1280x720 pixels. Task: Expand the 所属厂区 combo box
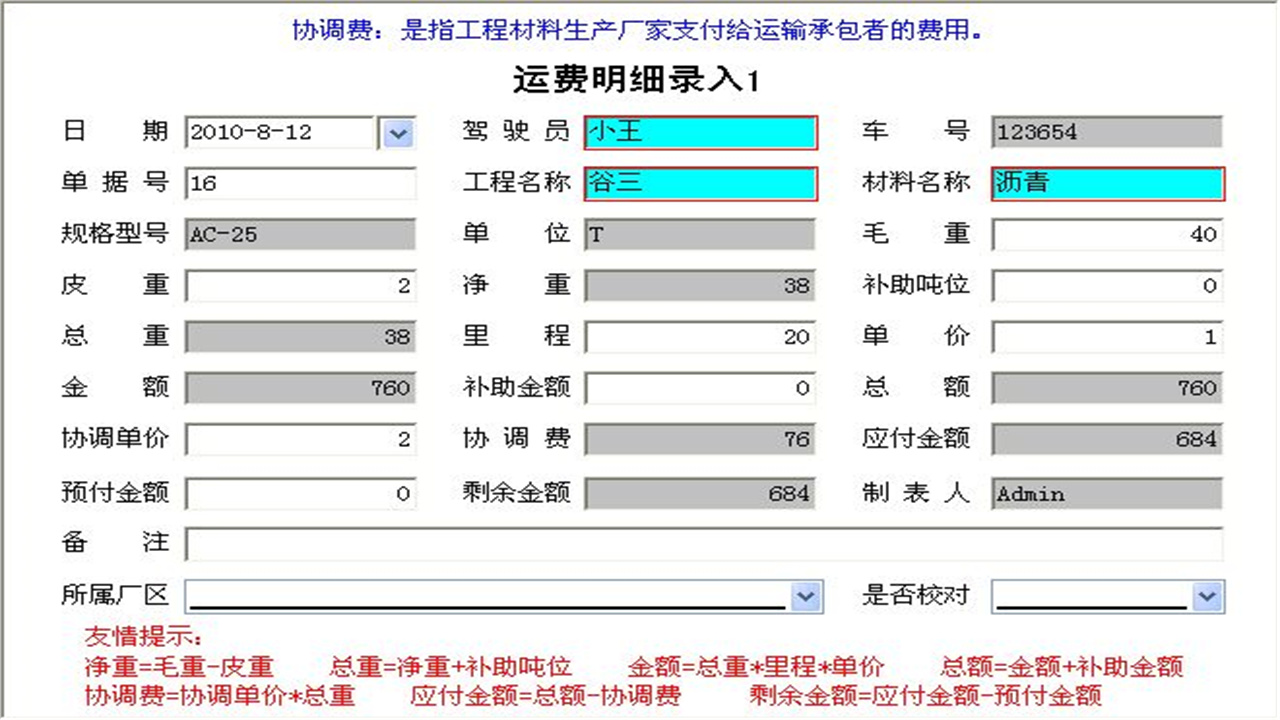808,596
